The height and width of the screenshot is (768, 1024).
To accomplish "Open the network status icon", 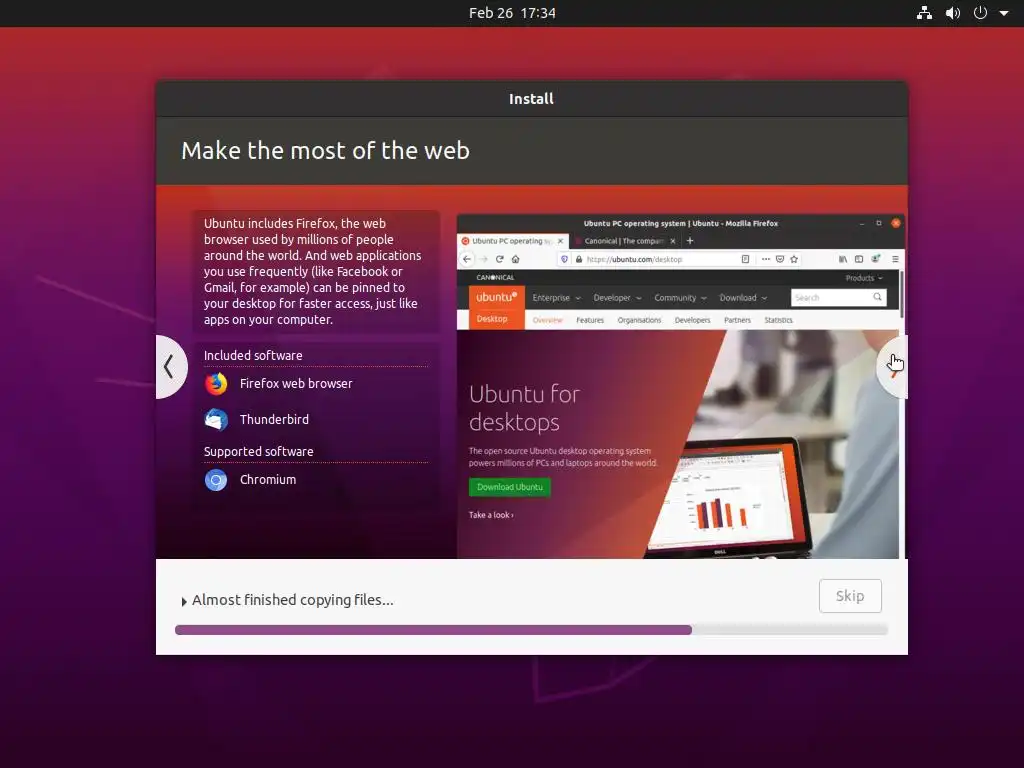I will (x=924, y=13).
